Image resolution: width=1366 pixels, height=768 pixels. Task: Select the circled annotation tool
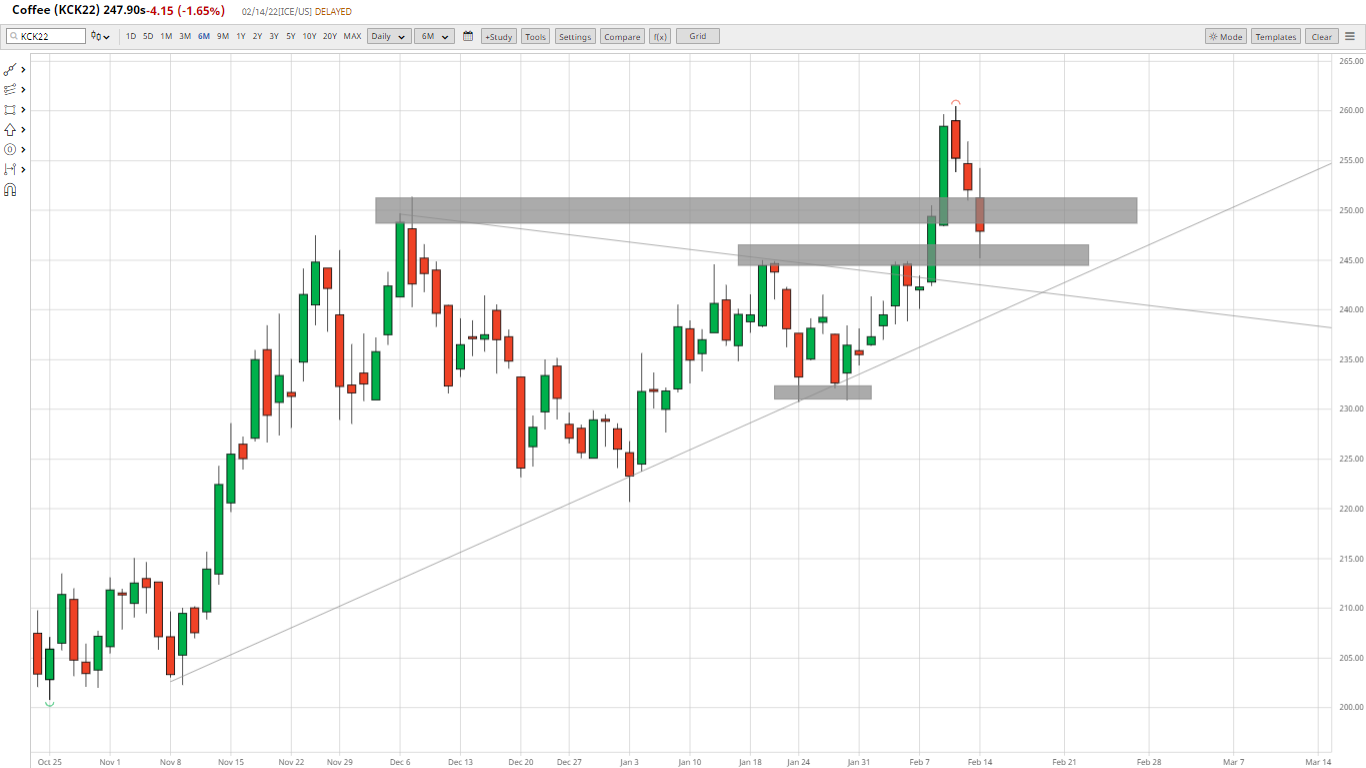point(11,150)
